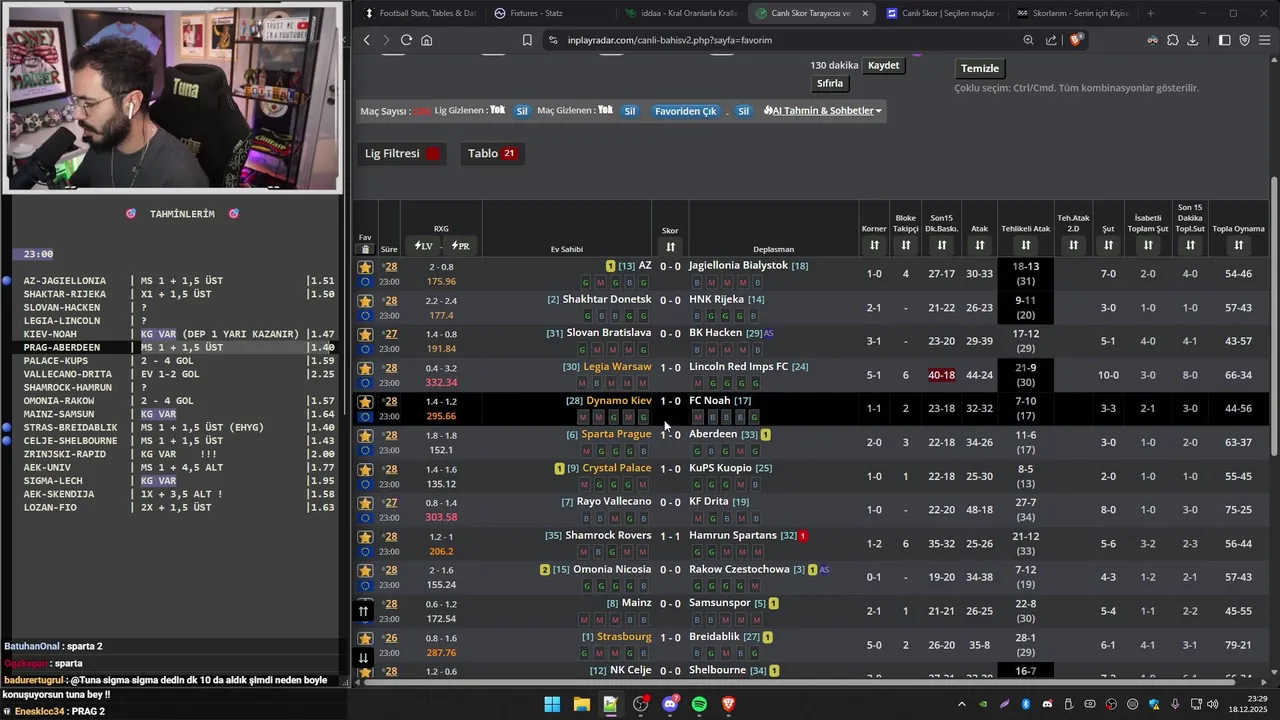Sort by Bloke Takipçi column arrows

pos(906,245)
